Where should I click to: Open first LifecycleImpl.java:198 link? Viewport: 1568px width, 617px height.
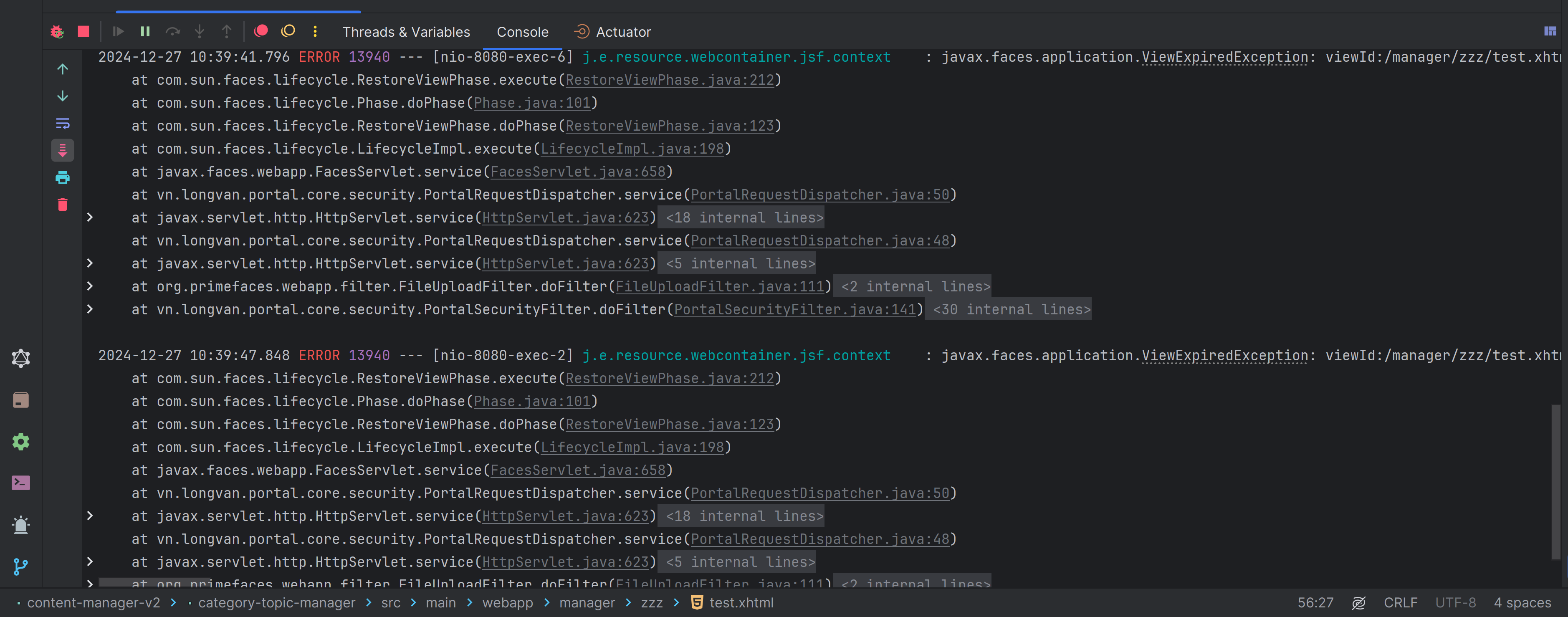click(632, 149)
